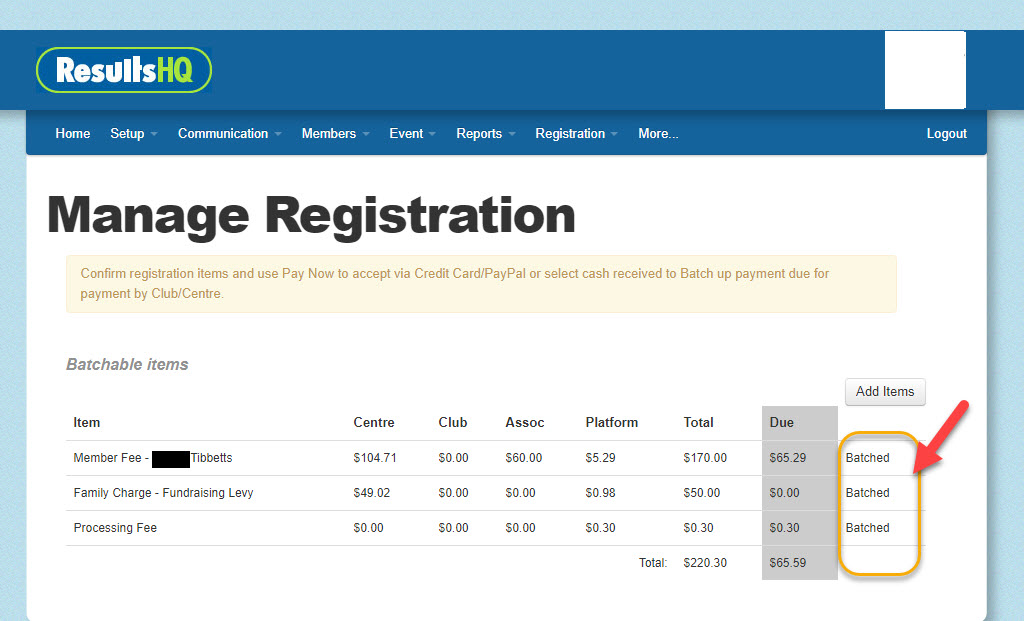
Task: Click the $5.29 Platform value
Action: [x=600, y=458]
